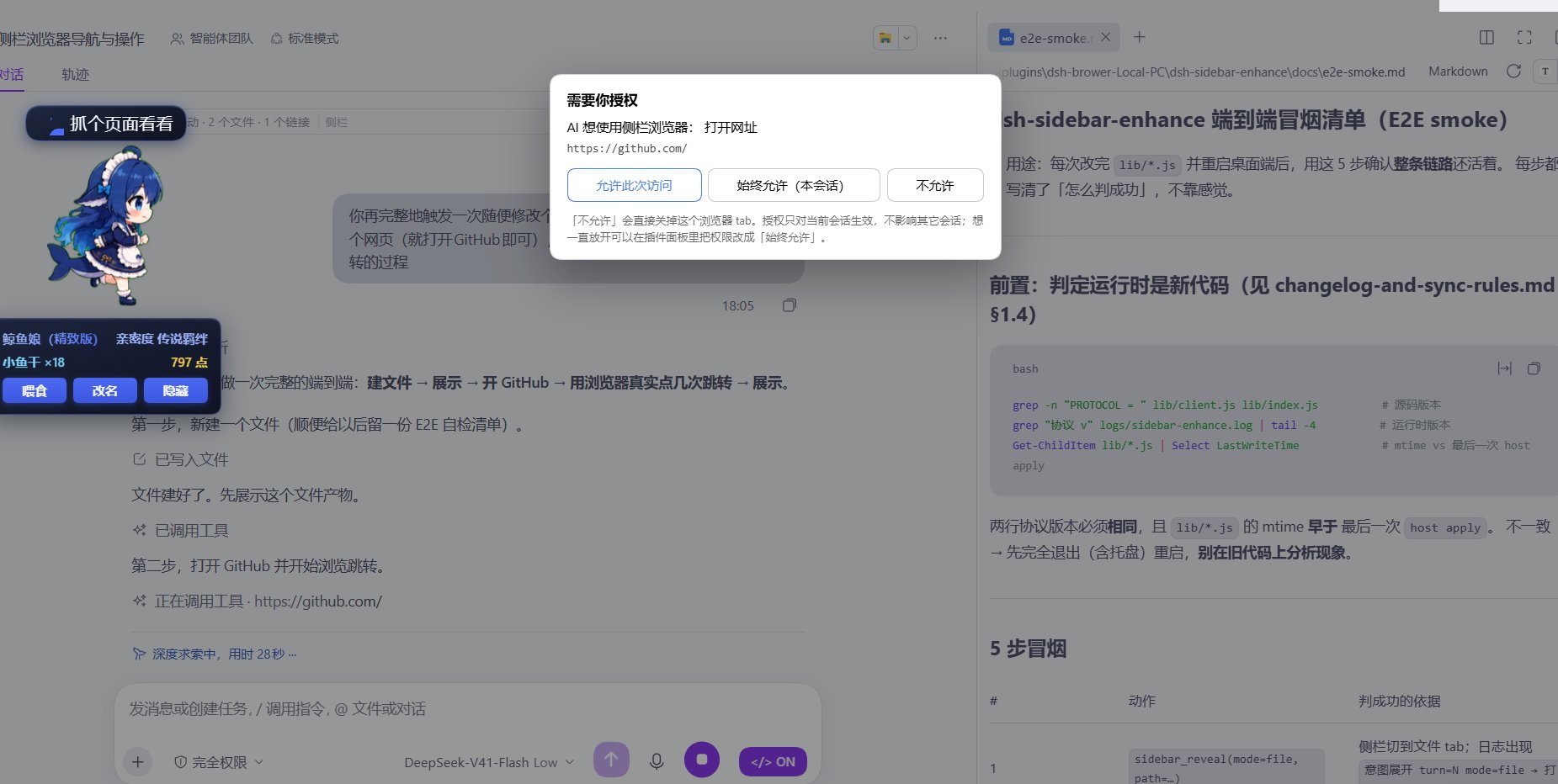Reload the e2e-smoke.md document
Screen dimensions: 1558x784
click(1513, 72)
